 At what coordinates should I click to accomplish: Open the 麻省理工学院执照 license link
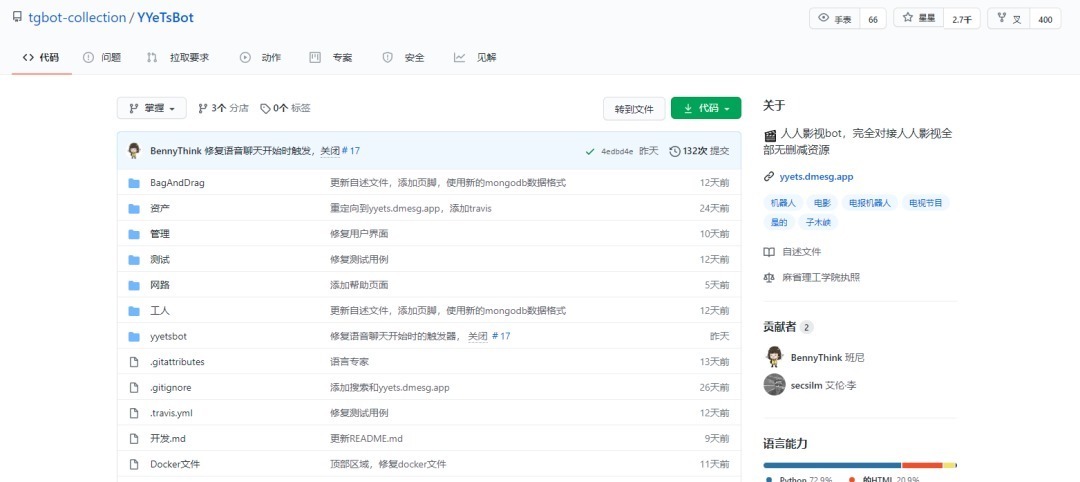[821, 277]
